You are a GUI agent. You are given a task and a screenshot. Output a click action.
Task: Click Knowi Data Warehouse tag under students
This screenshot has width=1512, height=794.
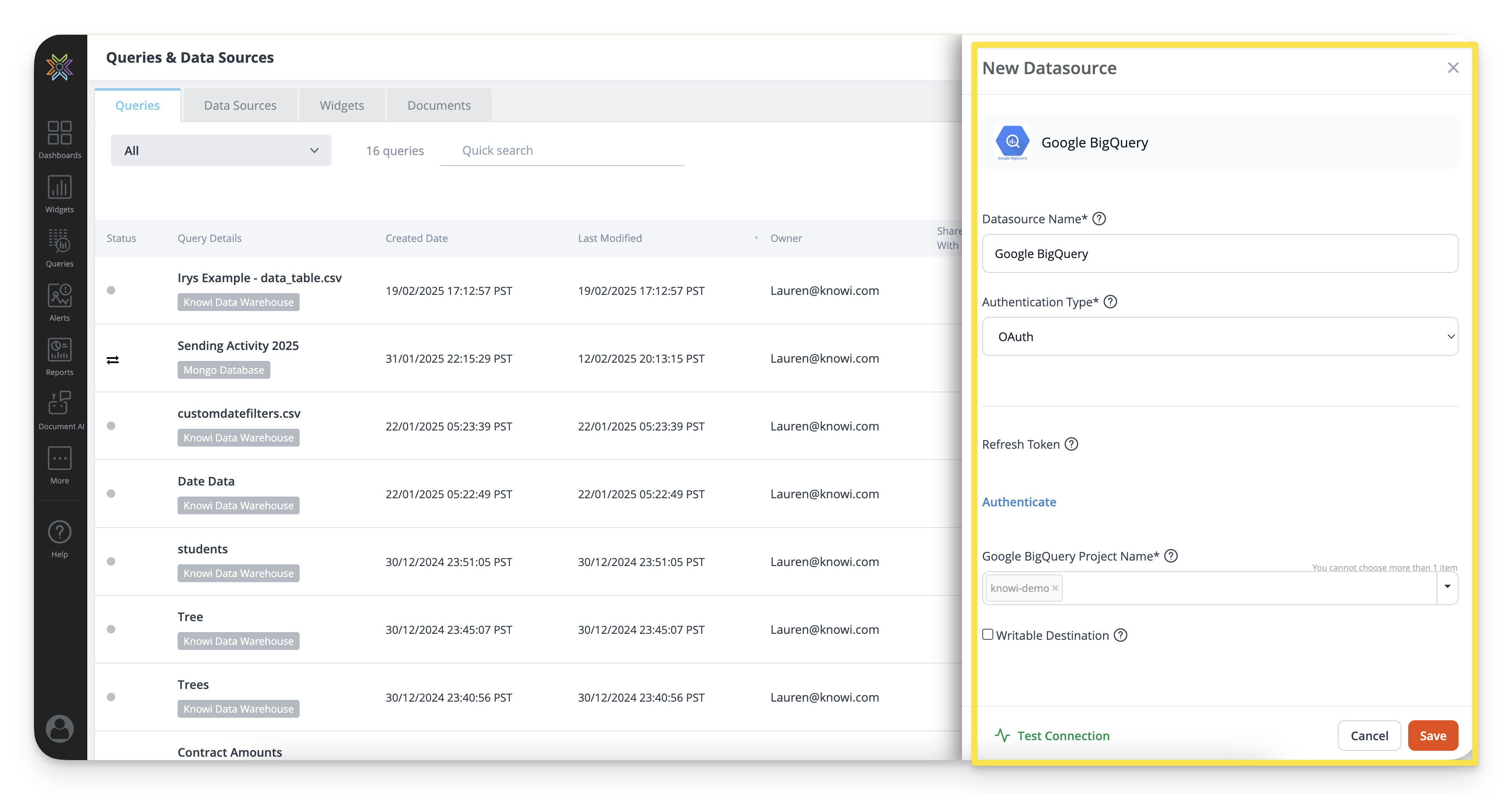[x=238, y=573]
